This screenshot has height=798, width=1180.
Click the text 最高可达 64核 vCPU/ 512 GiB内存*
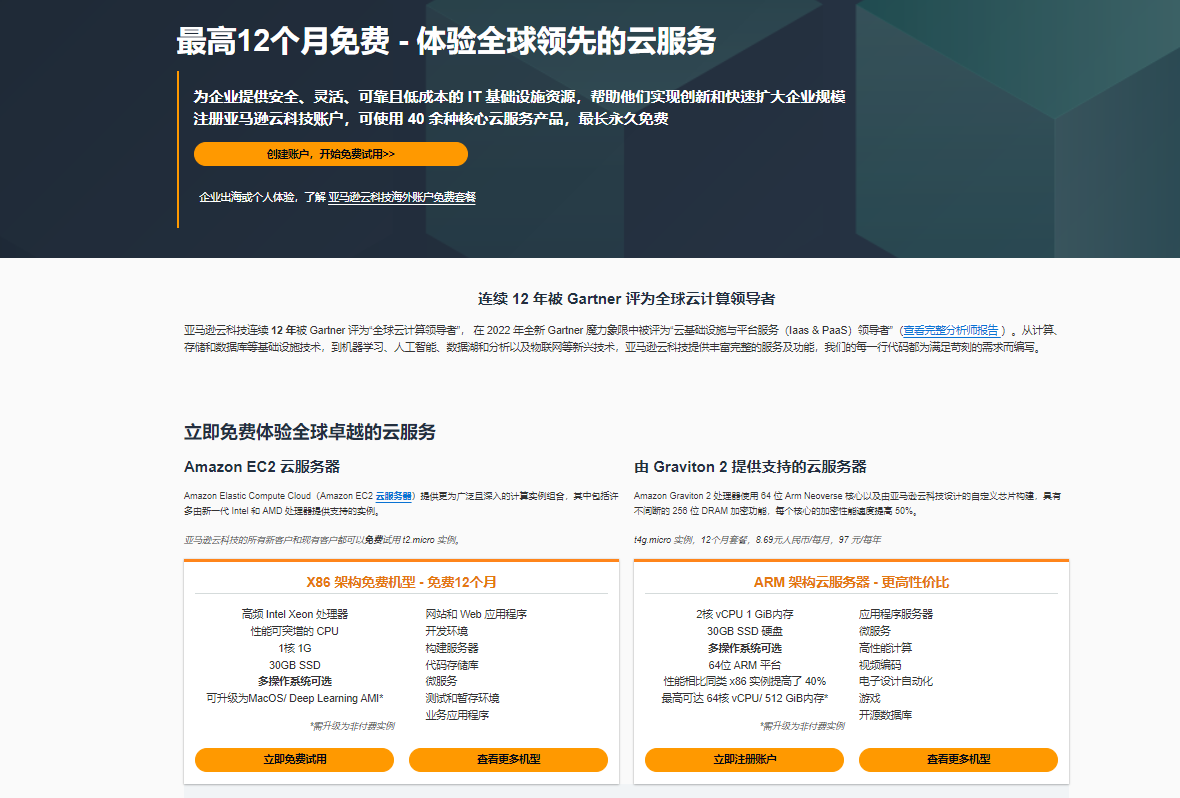pyautogui.click(x=744, y=699)
